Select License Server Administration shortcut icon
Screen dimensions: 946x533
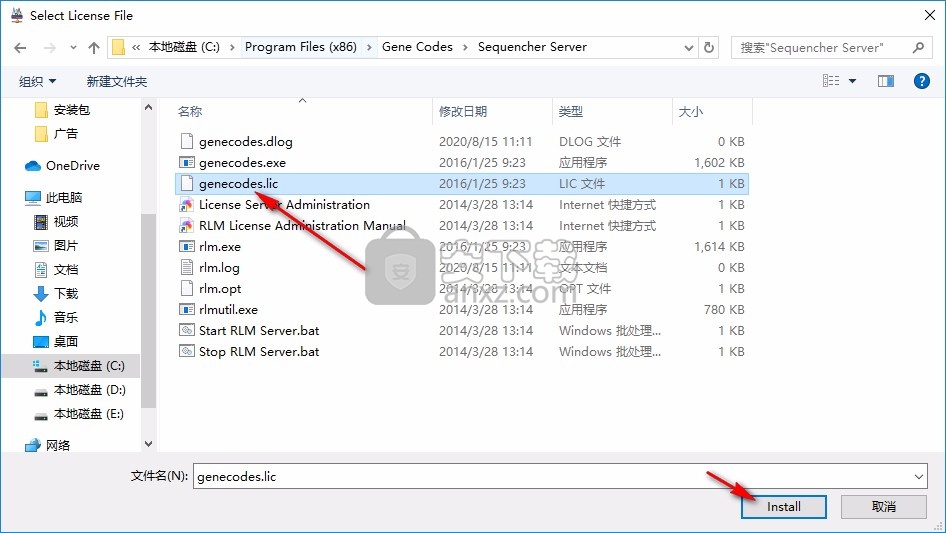187,205
